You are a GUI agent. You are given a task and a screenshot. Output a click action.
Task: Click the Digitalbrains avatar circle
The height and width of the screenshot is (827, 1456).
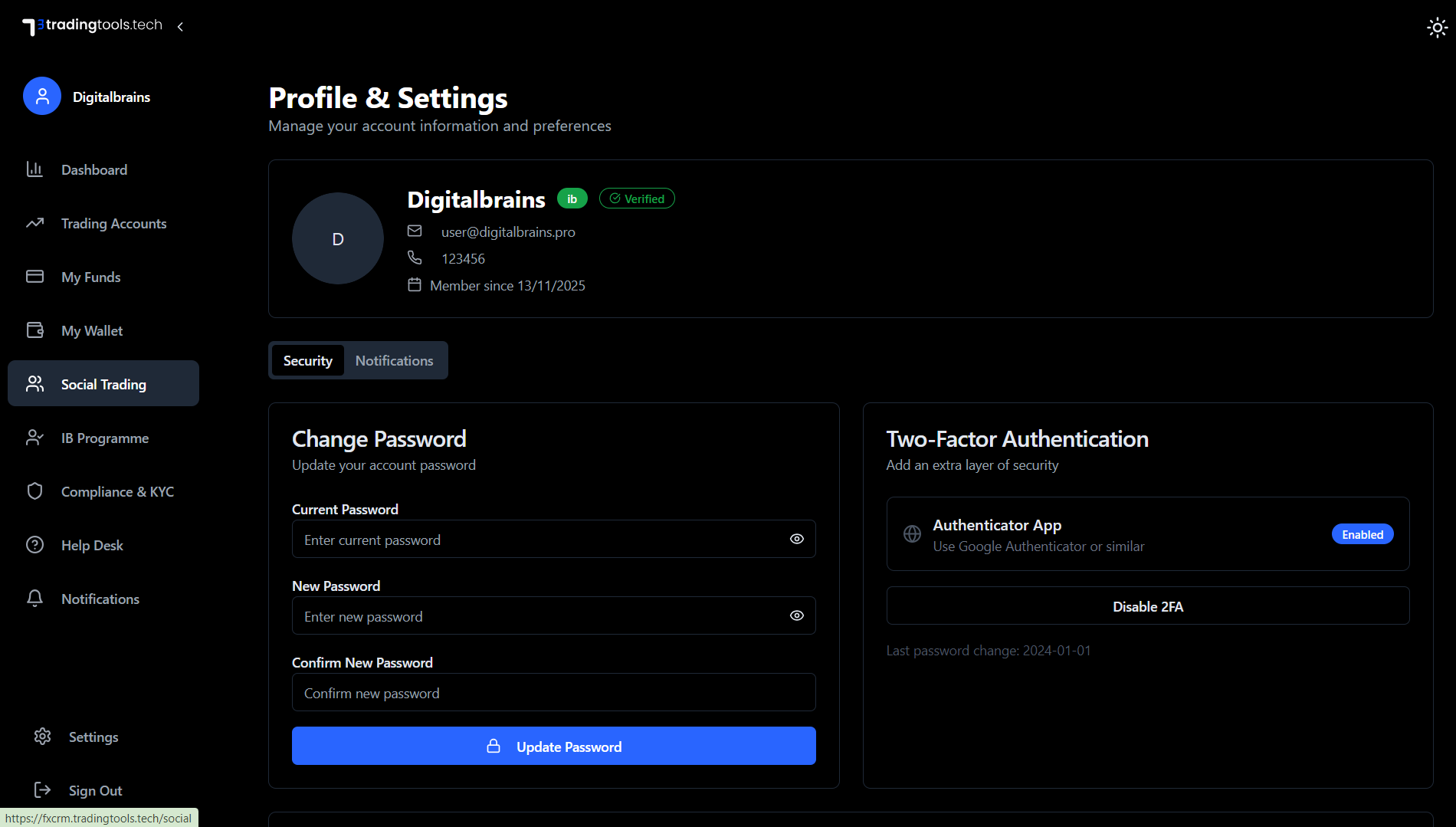coord(337,238)
